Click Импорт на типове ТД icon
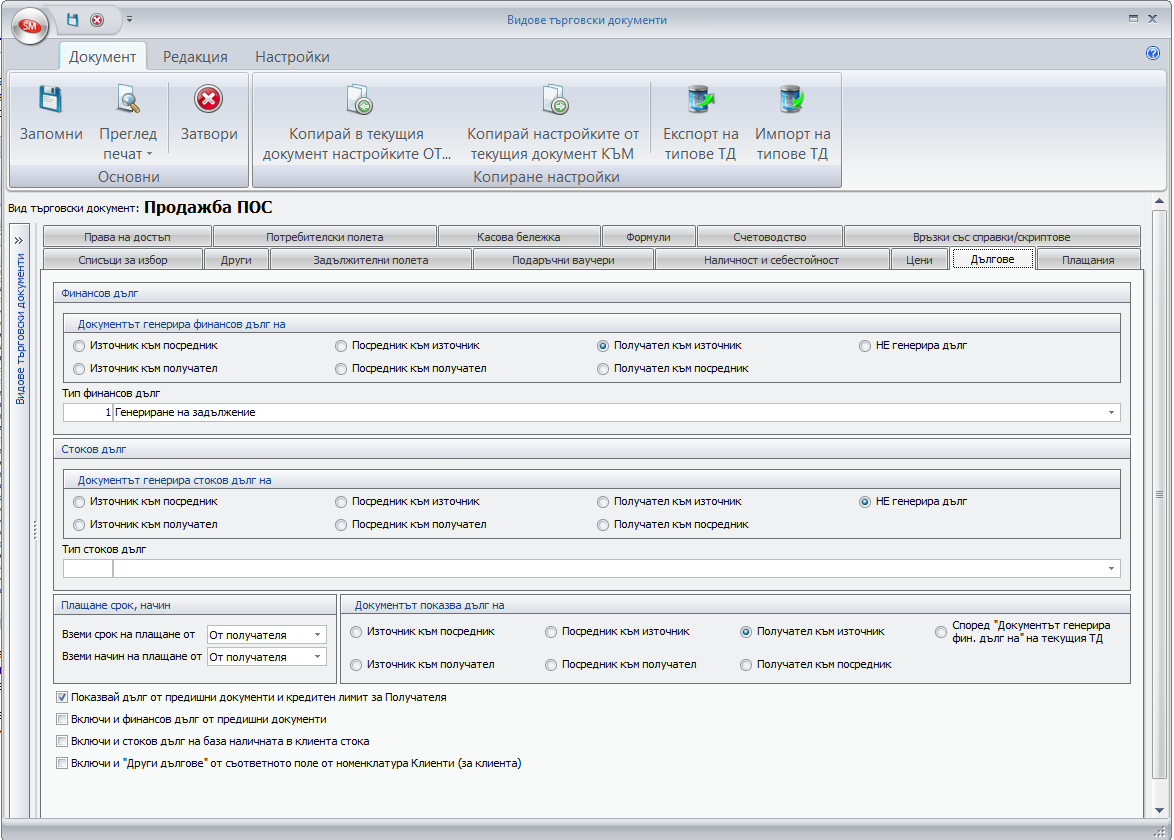 (792, 99)
